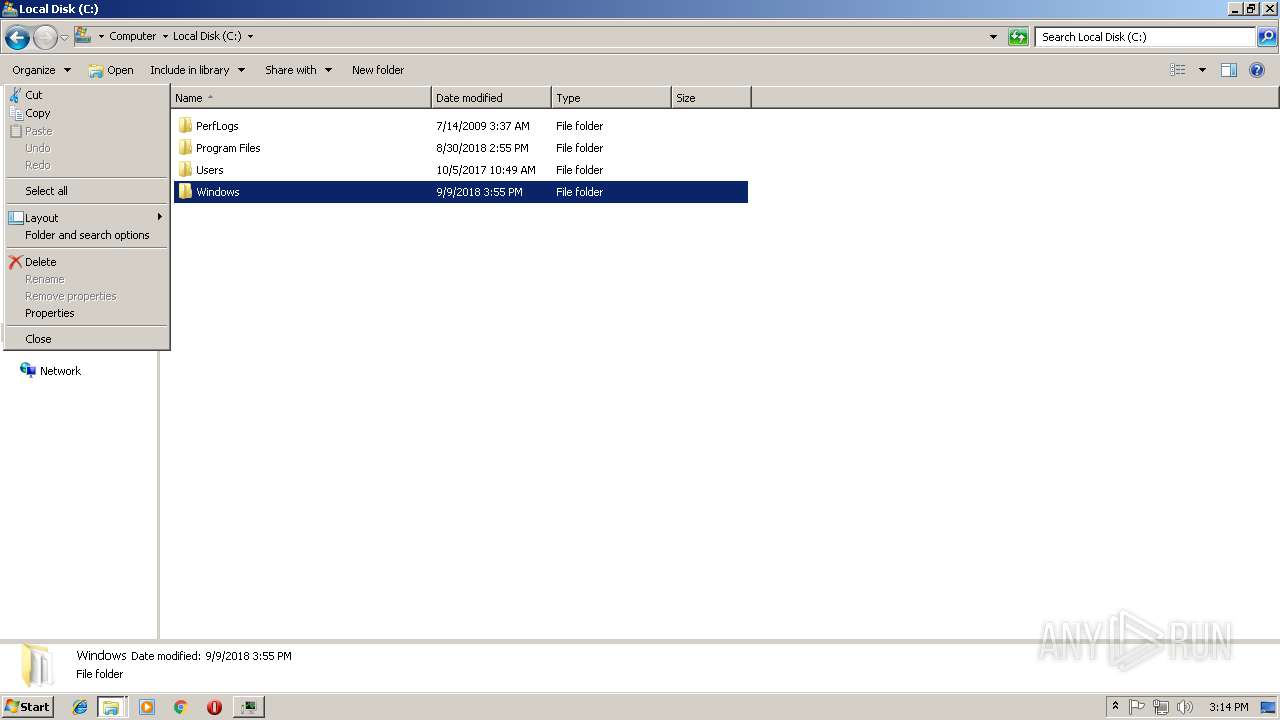
Task: Click the Show desktop button
Action: click(1269, 707)
